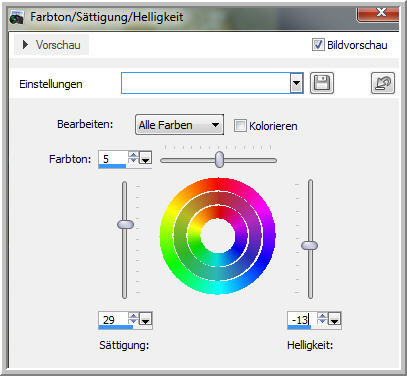Click the Farbton input field showing 5
This screenshot has width=407, height=376.
coord(113,159)
